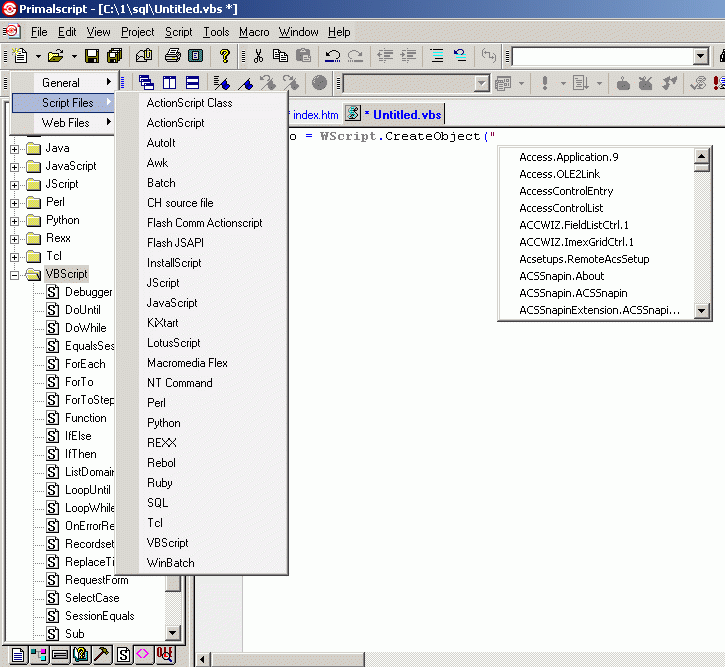Click the Tile horizontally icon

click(x=192, y=83)
